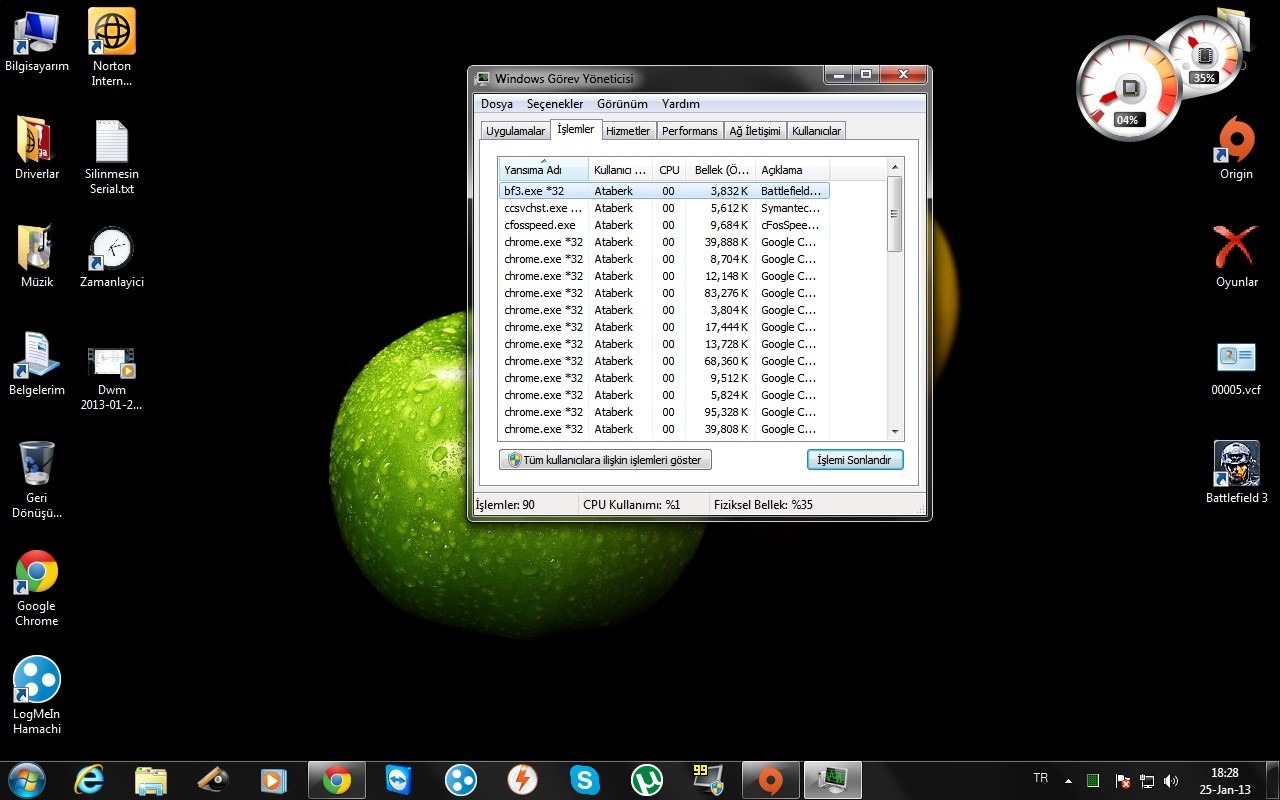
Task: Click the process list scrollbar thumb
Action: point(895,214)
